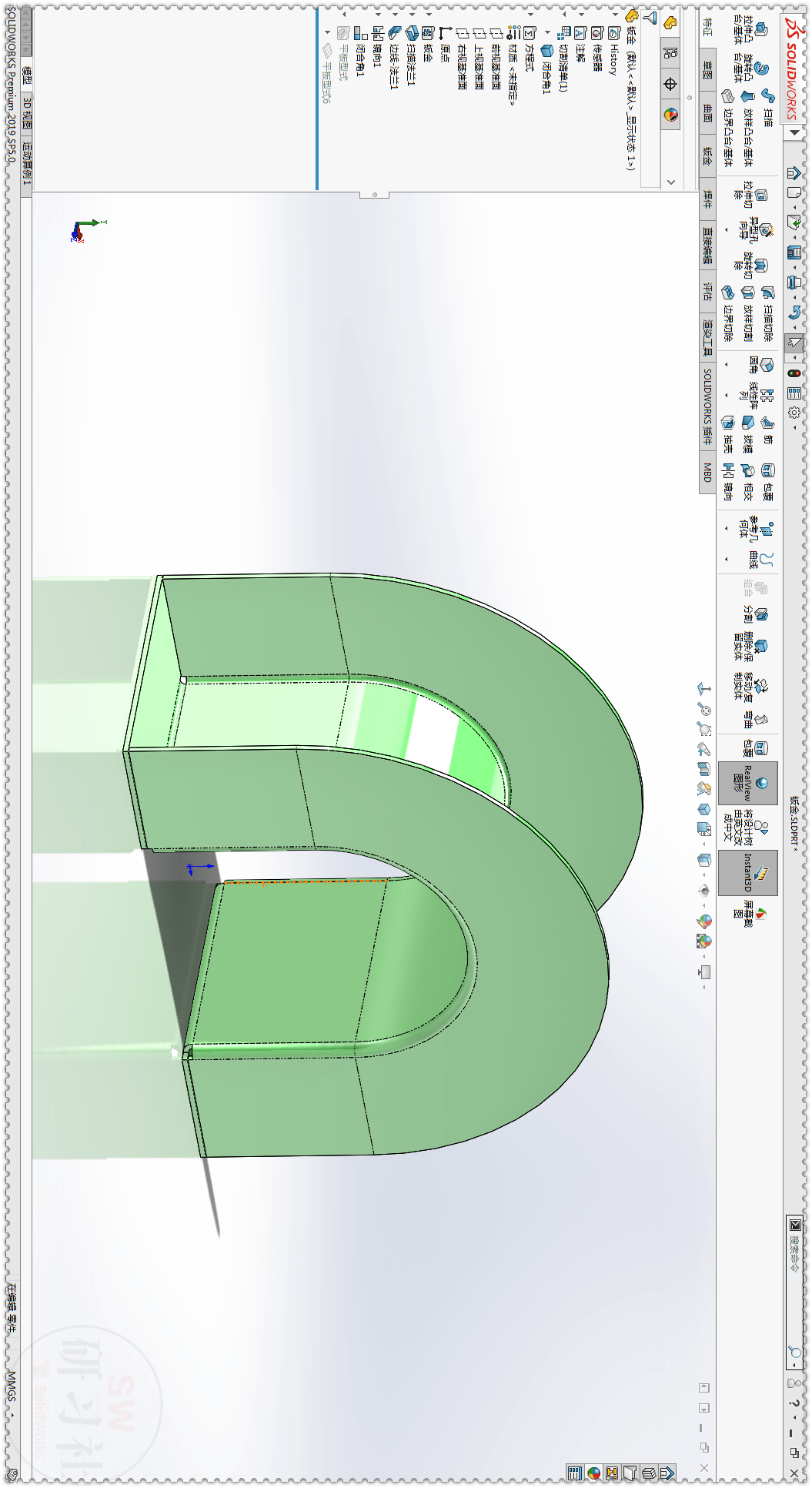Click the 扫描 sweep tool
This screenshot has width=812, height=1488.
click(767, 106)
